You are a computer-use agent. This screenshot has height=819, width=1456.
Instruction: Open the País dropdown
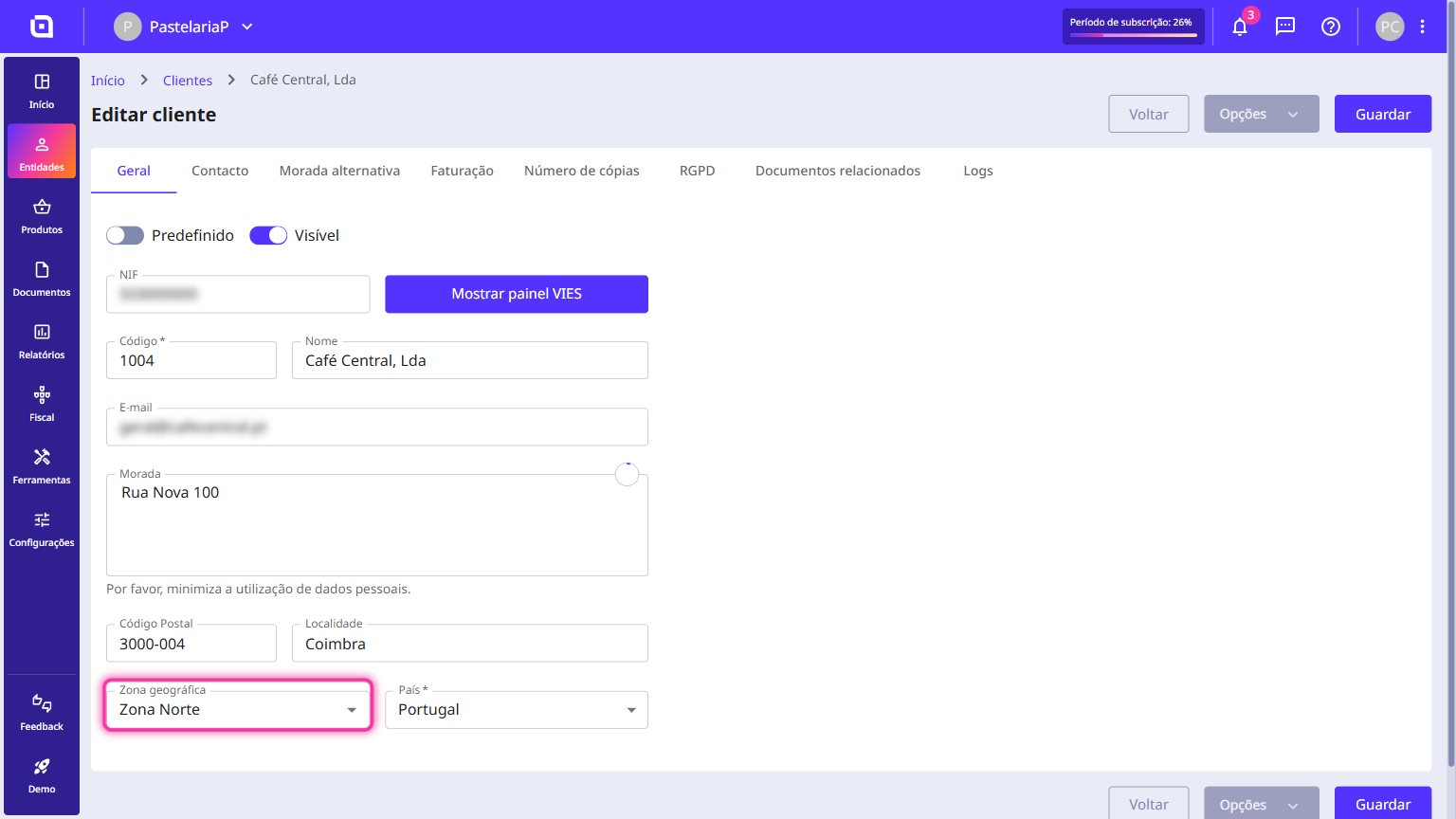coord(517,710)
